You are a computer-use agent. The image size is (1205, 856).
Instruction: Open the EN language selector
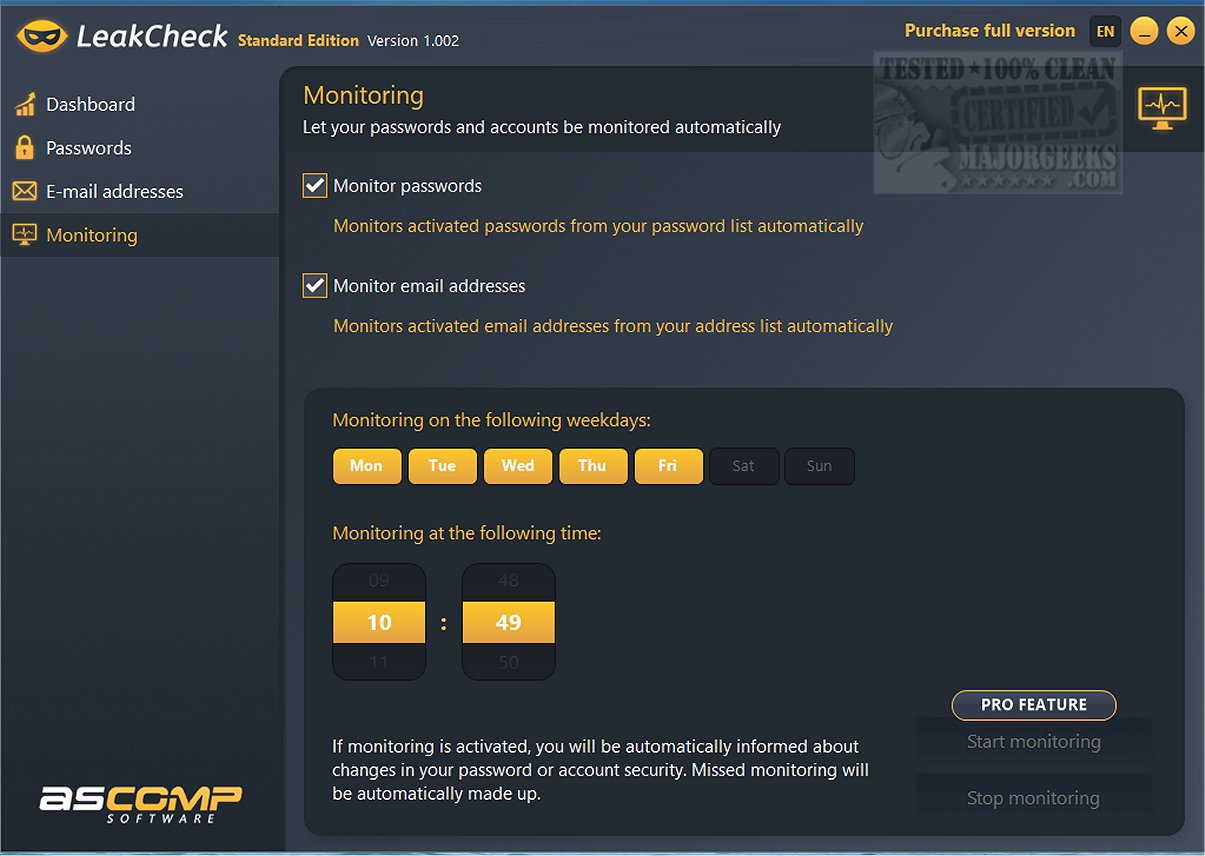click(1105, 31)
